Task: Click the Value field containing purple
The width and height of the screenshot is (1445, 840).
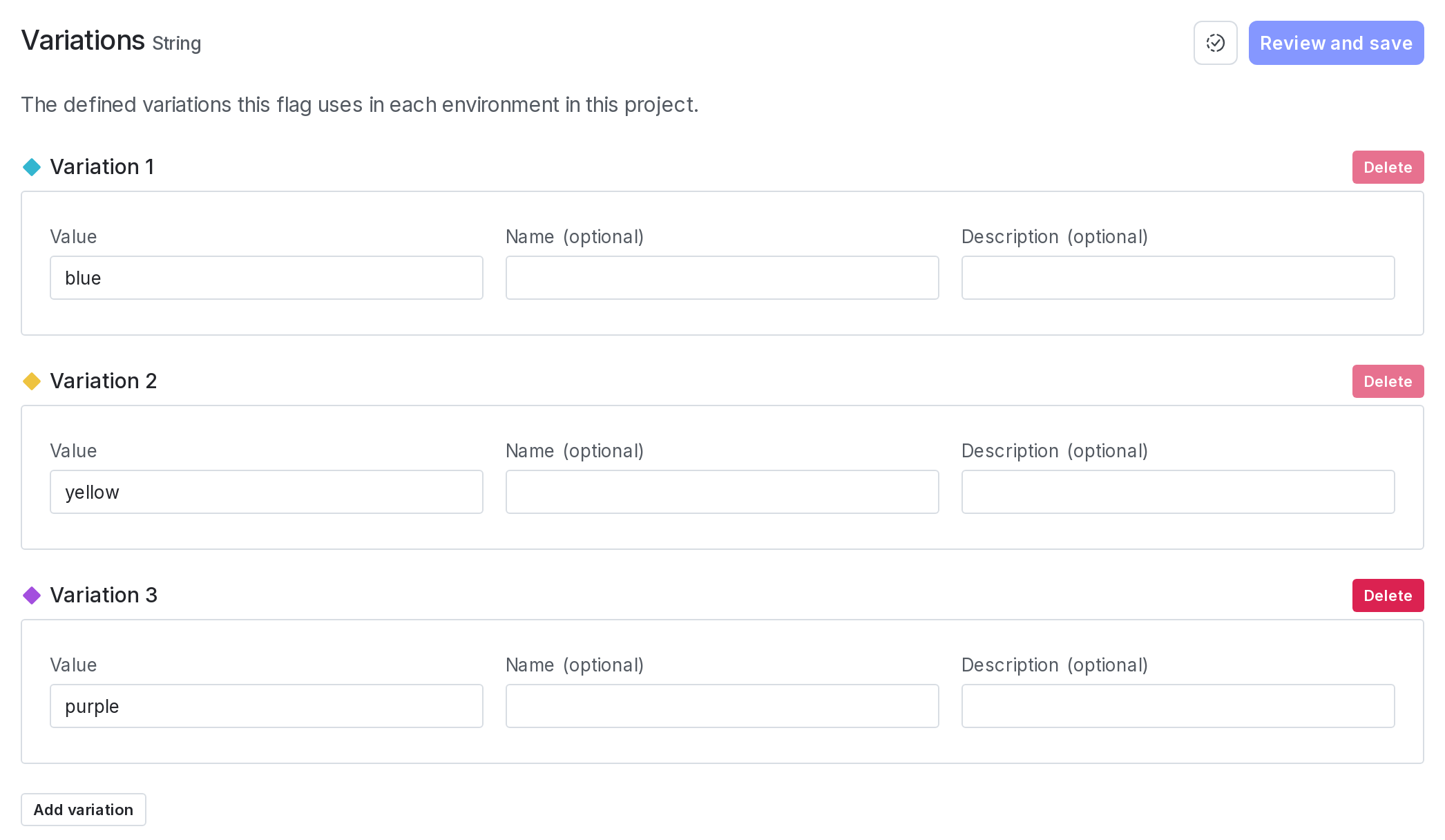Action: pos(266,706)
